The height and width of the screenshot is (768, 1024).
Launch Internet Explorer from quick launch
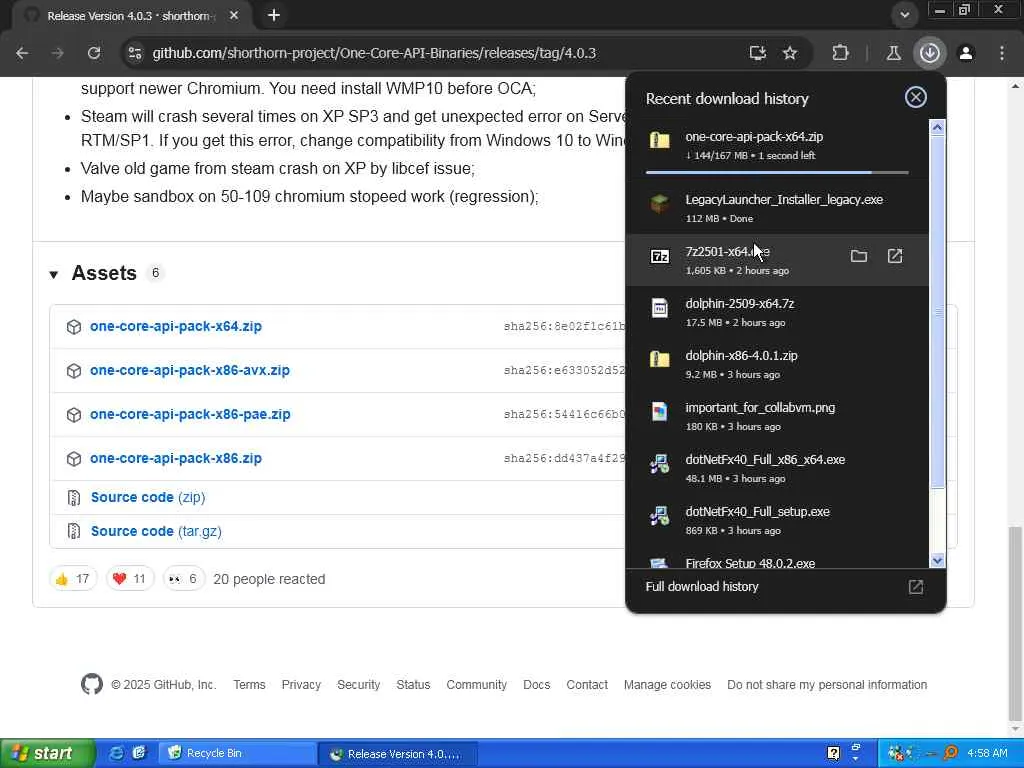[116, 753]
